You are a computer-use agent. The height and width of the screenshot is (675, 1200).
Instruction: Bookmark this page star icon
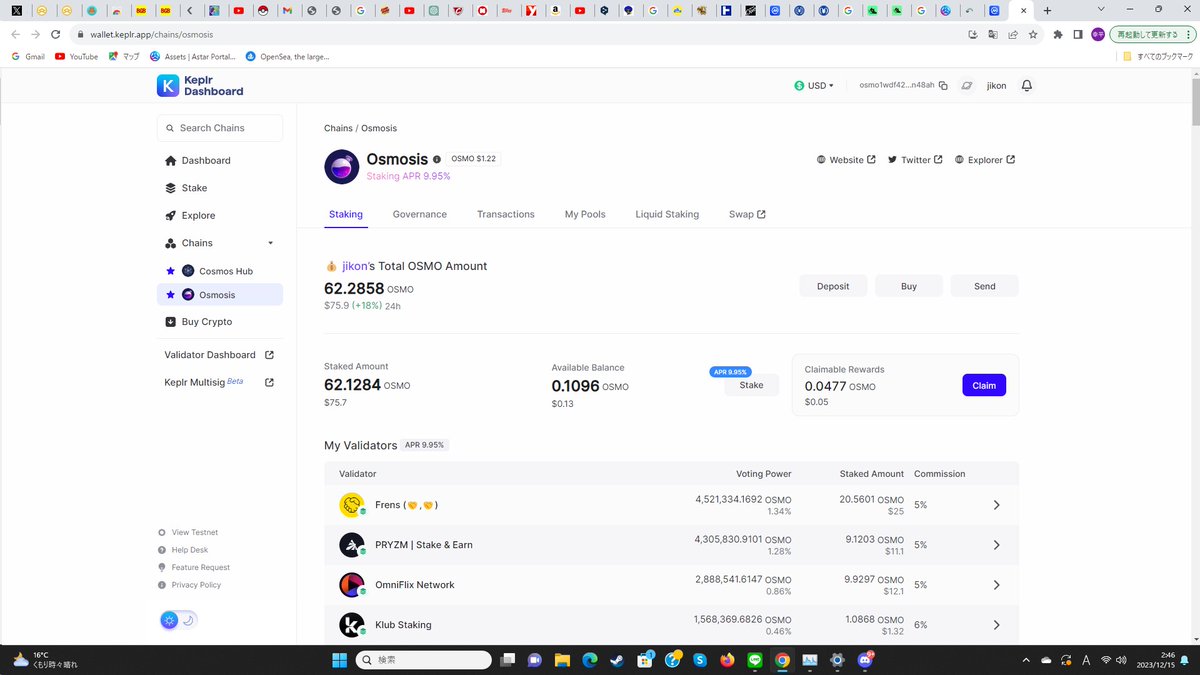(1032, 34)
